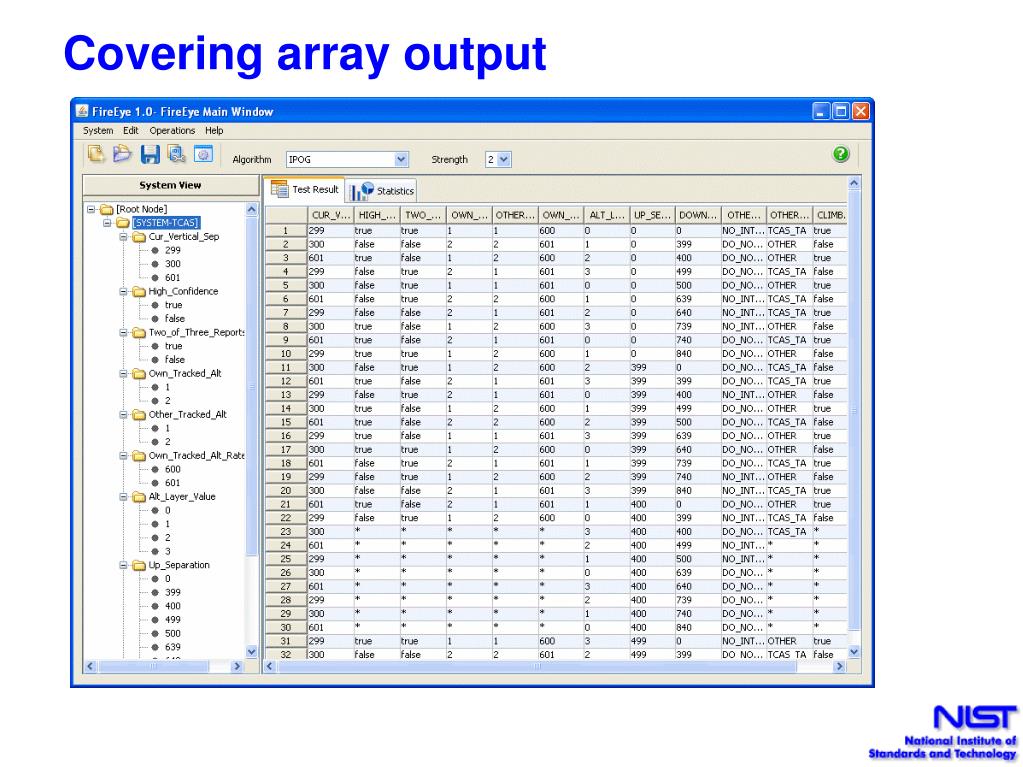This screenshot has height=767, width=1023.
Task: Collapse the Cur_Vertical_Sep tree node
Action: pyautogui.click(x=123, y=237)
